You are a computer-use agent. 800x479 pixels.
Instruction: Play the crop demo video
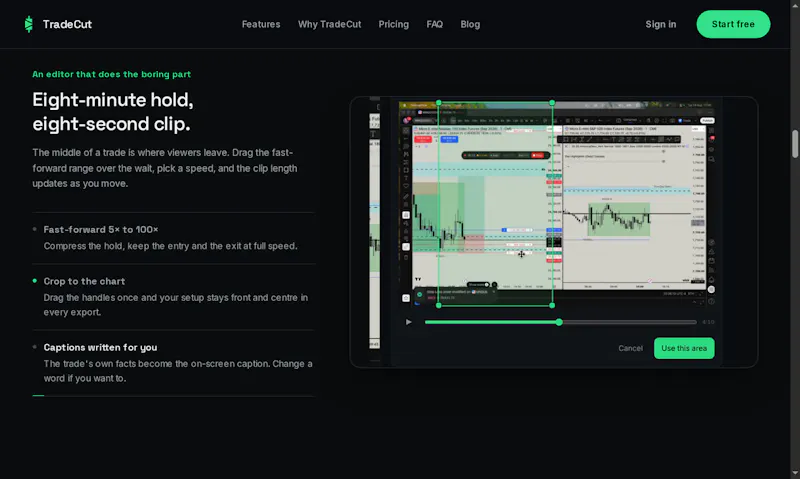click(x=408, y=322)
